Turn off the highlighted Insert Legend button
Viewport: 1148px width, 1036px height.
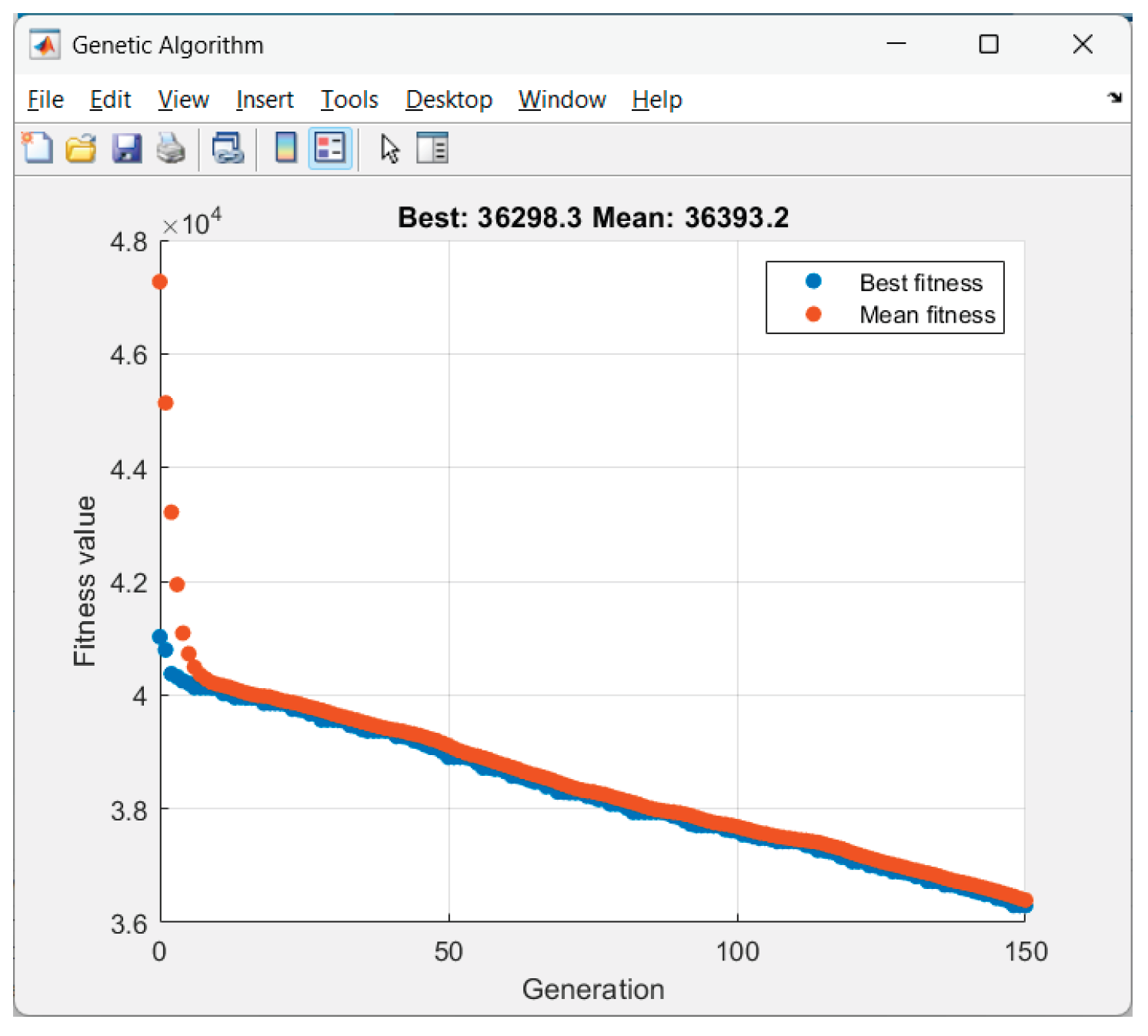tap(330, 148)
